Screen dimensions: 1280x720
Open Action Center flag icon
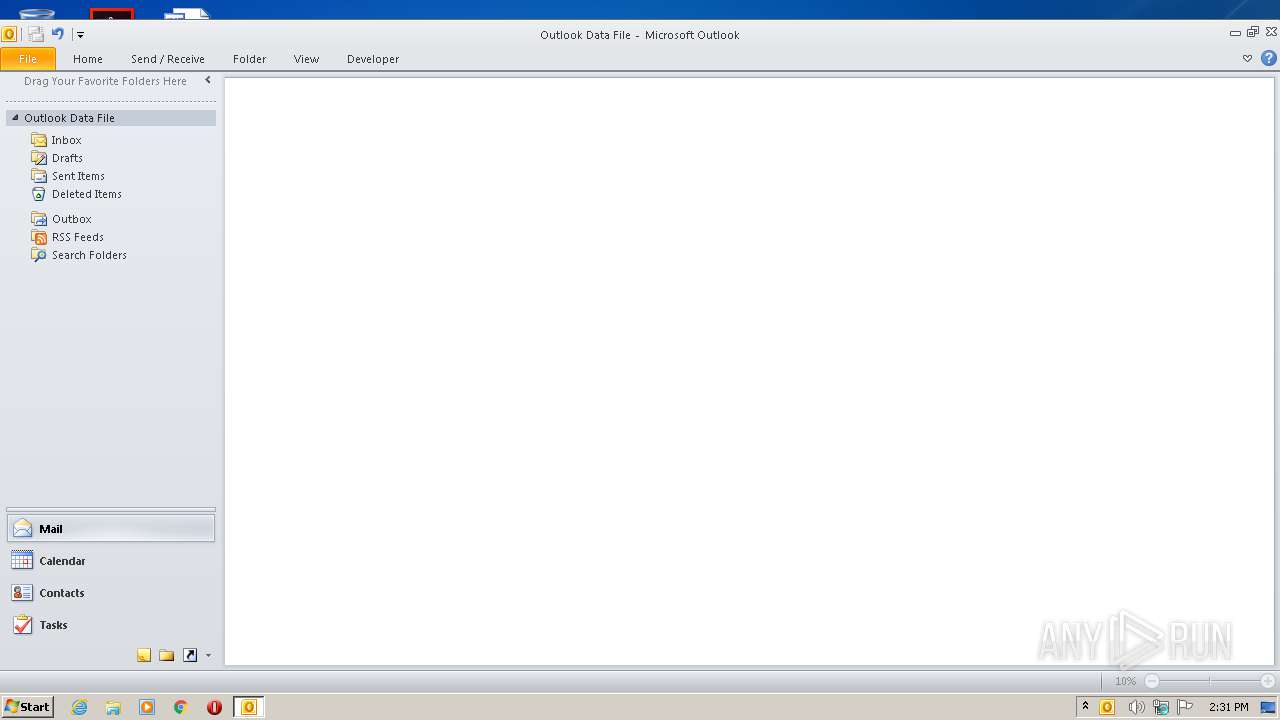(x=1185, y=707)
